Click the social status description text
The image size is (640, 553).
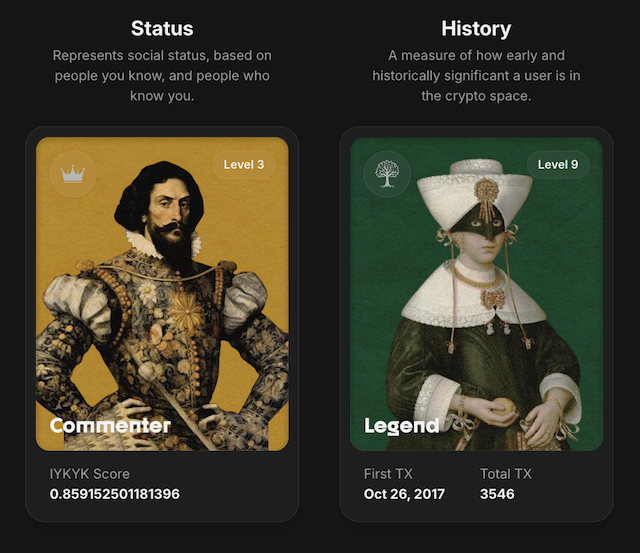[x=162, y=75]
